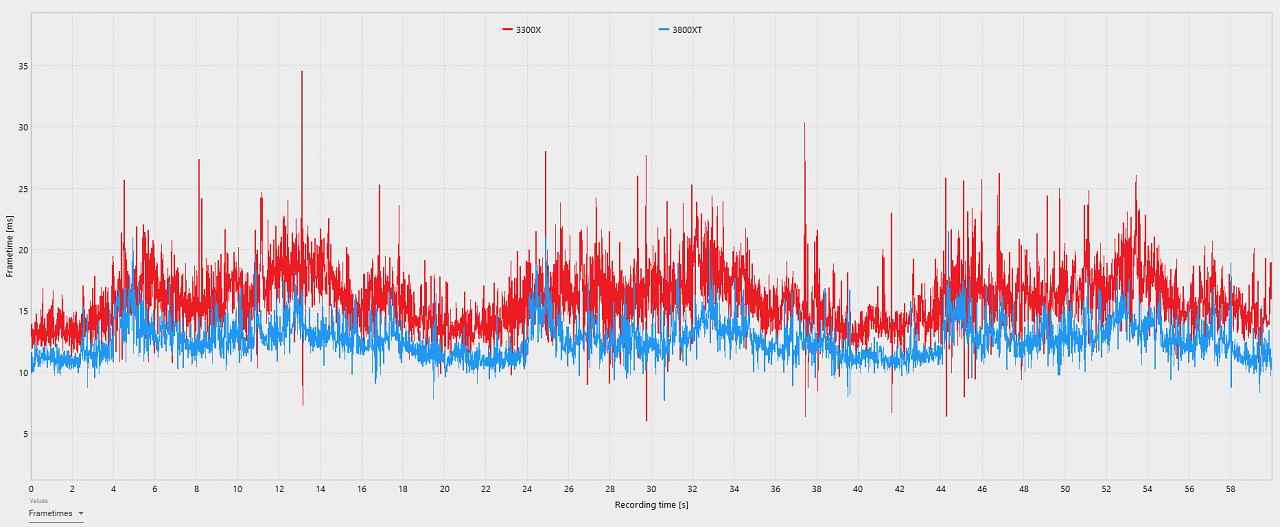
Task: Click the 30 tick on the time axis
Action: point(651,489)
